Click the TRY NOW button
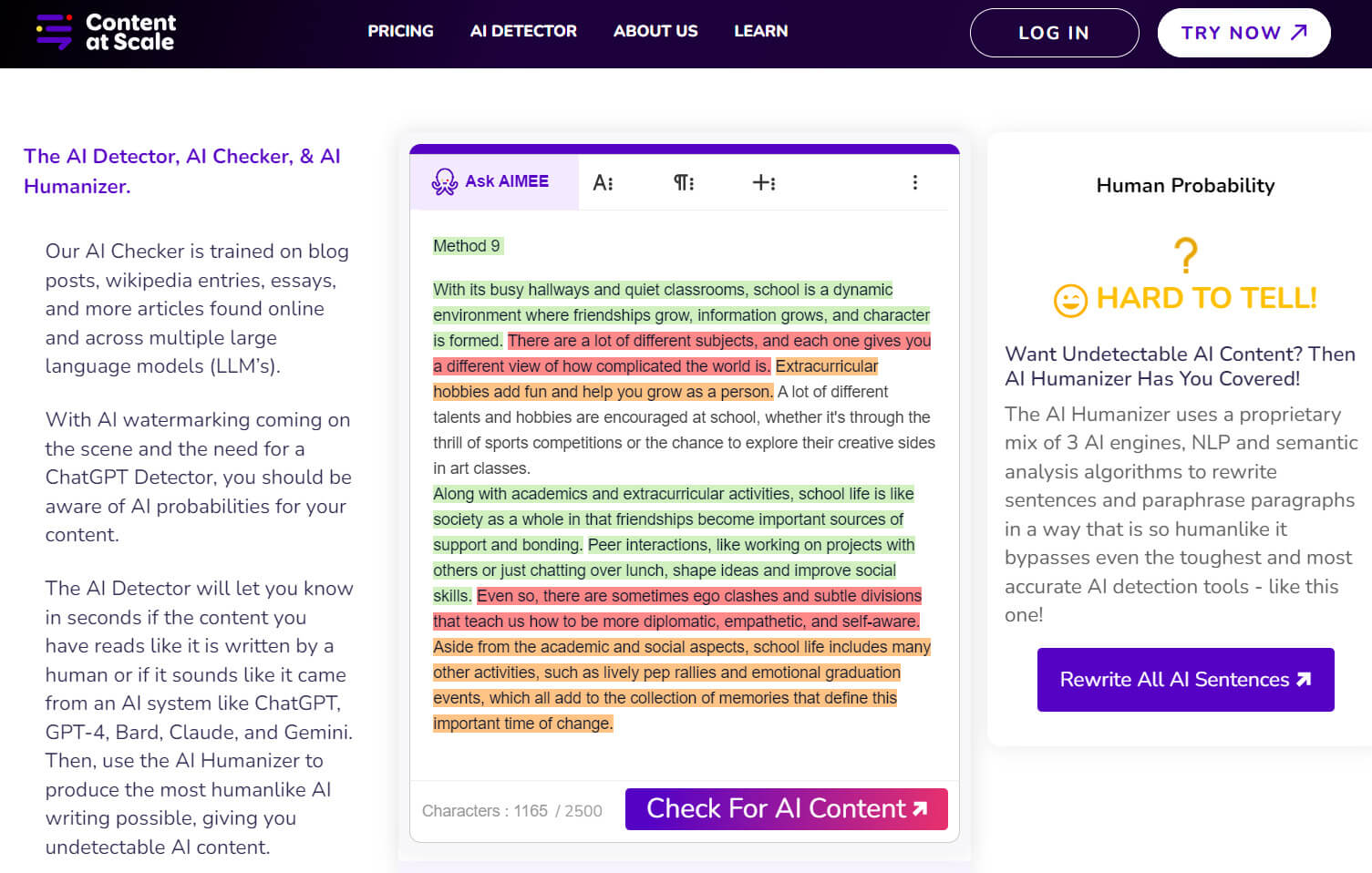 pos(1243,32)
